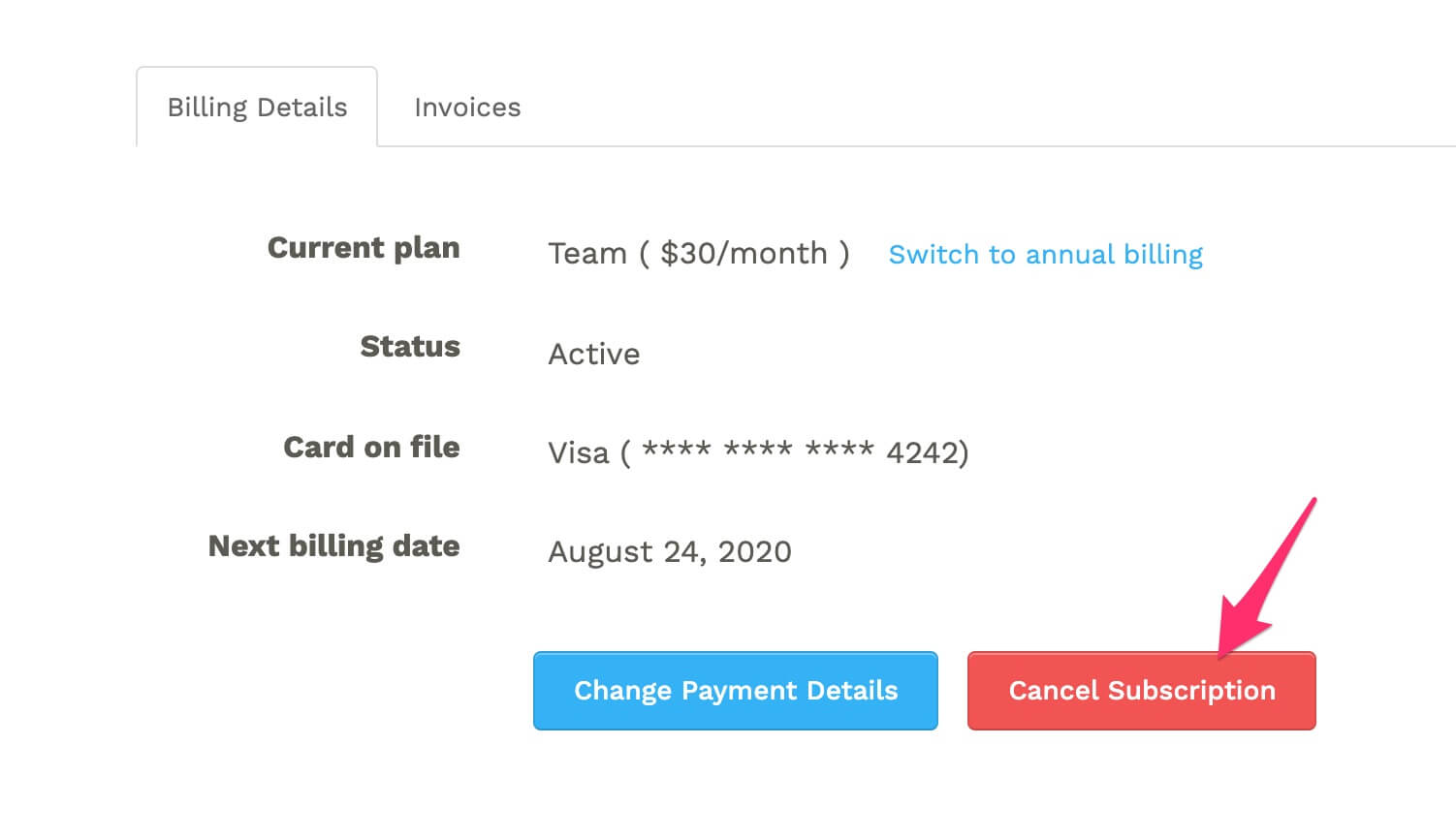Follow the Switch to annual billing link
The height and width of the screenshot is (839, 1456).
coord(1045,254)
